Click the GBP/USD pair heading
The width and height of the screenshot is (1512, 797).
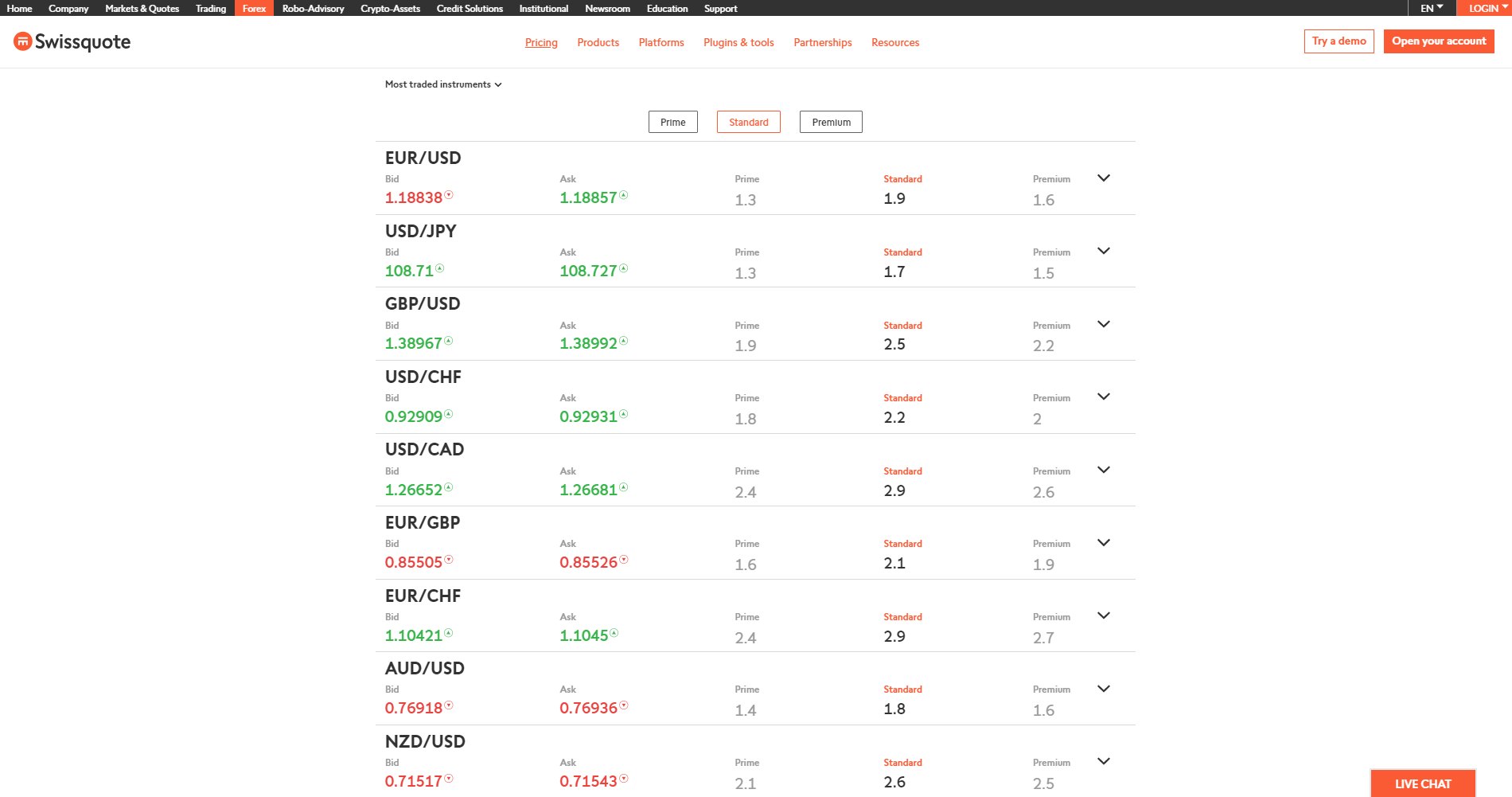click(x=423, y=303)
